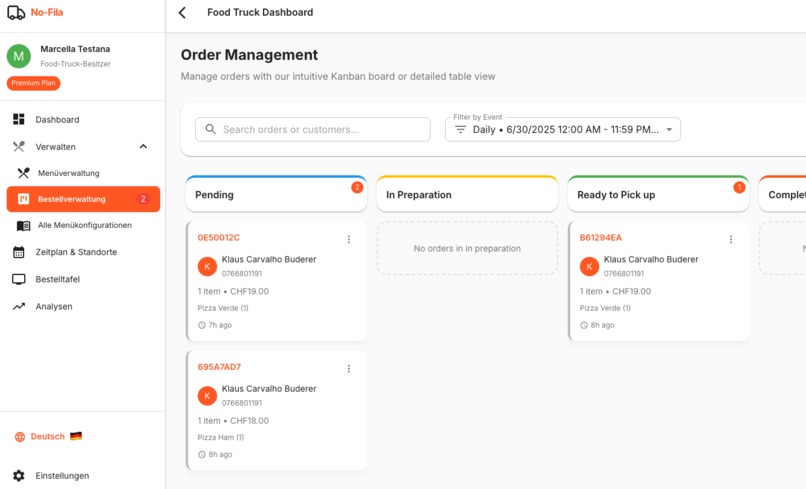Click customer avatar on order 695A7AD7
This screenshot has height=489, width=806.
click(x=207, y=395)
